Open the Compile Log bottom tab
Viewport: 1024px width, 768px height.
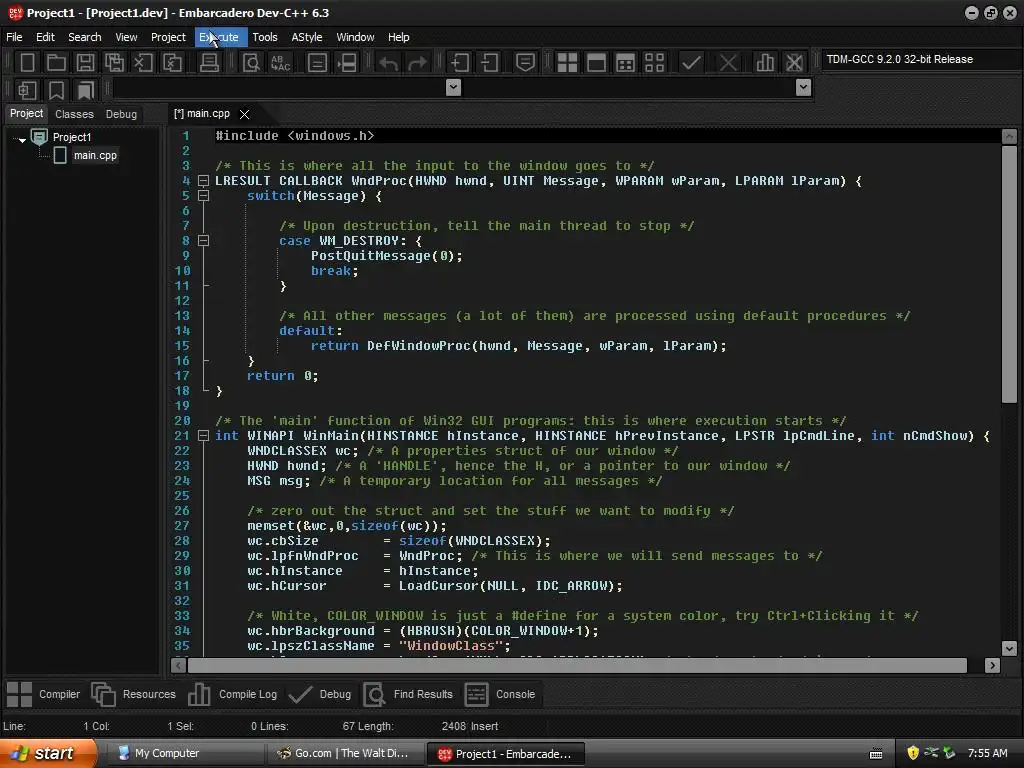tap(232, 694)
